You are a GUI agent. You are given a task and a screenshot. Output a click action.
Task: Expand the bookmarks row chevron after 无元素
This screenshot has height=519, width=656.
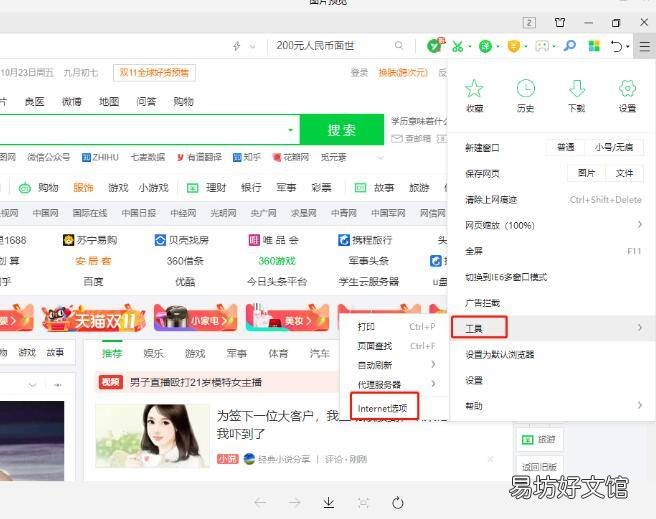point(380,158)
